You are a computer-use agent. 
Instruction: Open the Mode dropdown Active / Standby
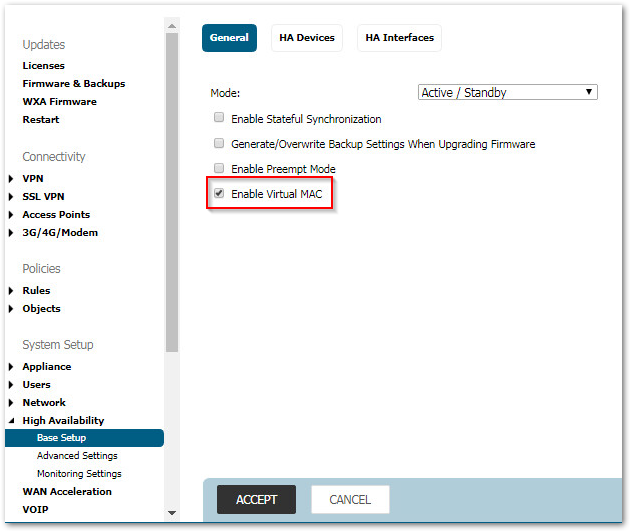click(x=507, y=93)
